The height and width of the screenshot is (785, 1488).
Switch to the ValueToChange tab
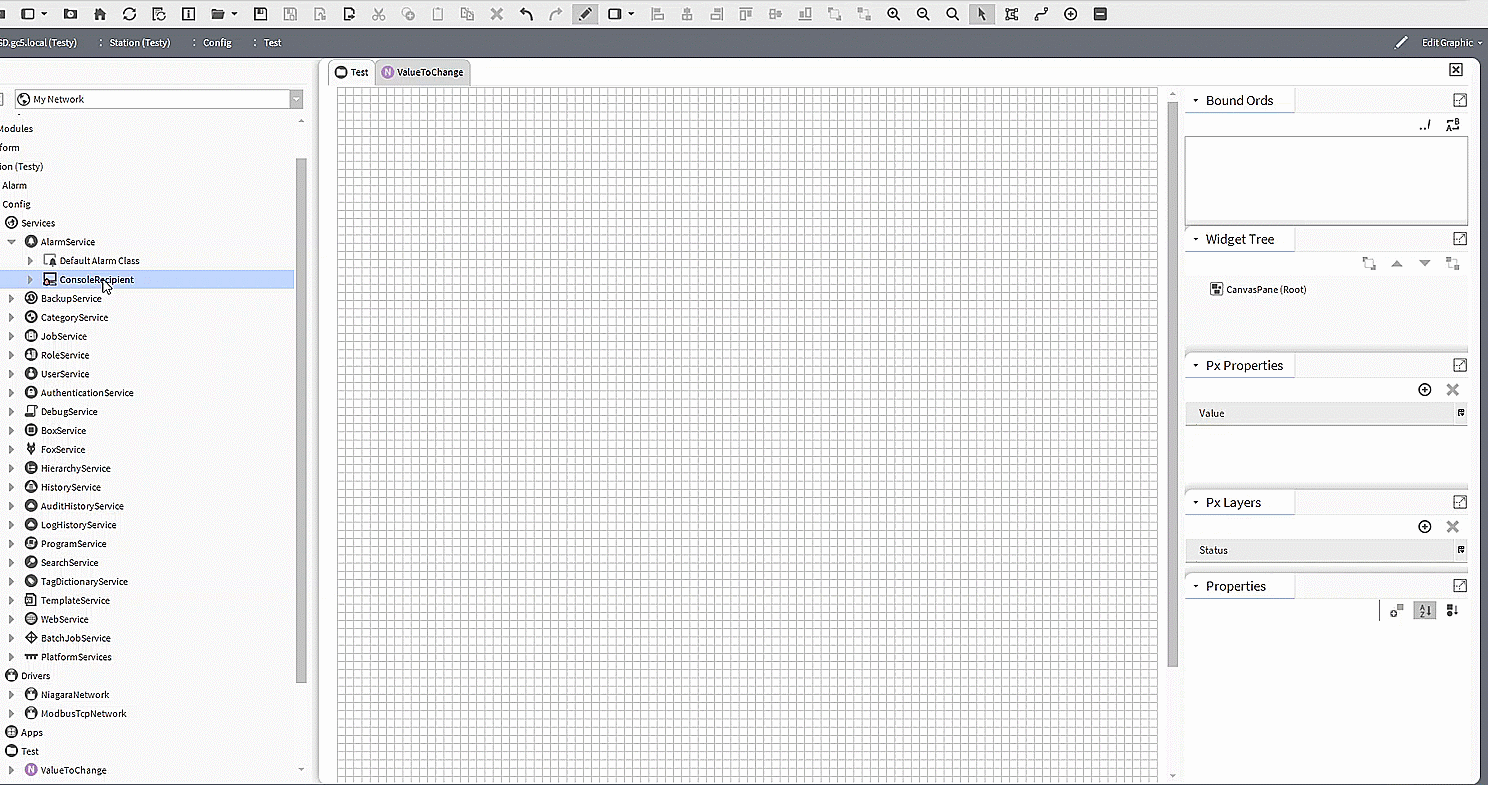(x=422, y=72)
